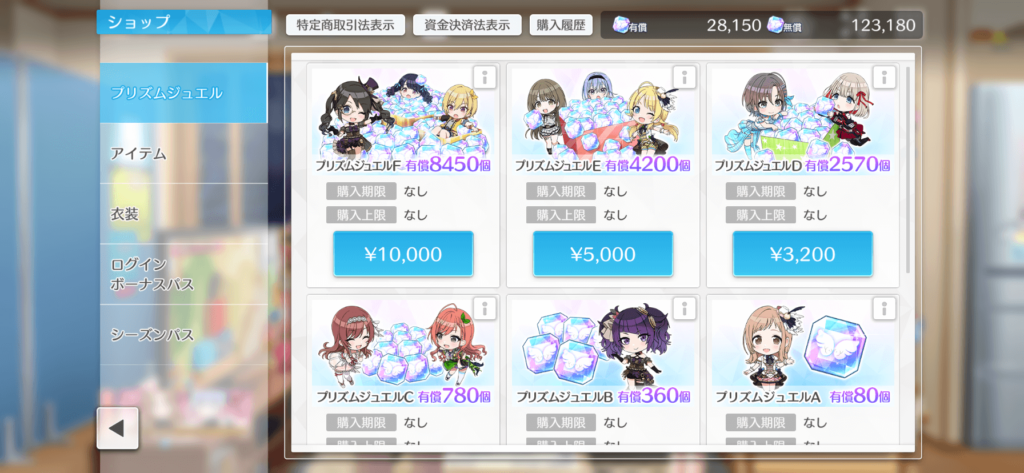Open info for プリズムジュエルF pack

point(484,78)
